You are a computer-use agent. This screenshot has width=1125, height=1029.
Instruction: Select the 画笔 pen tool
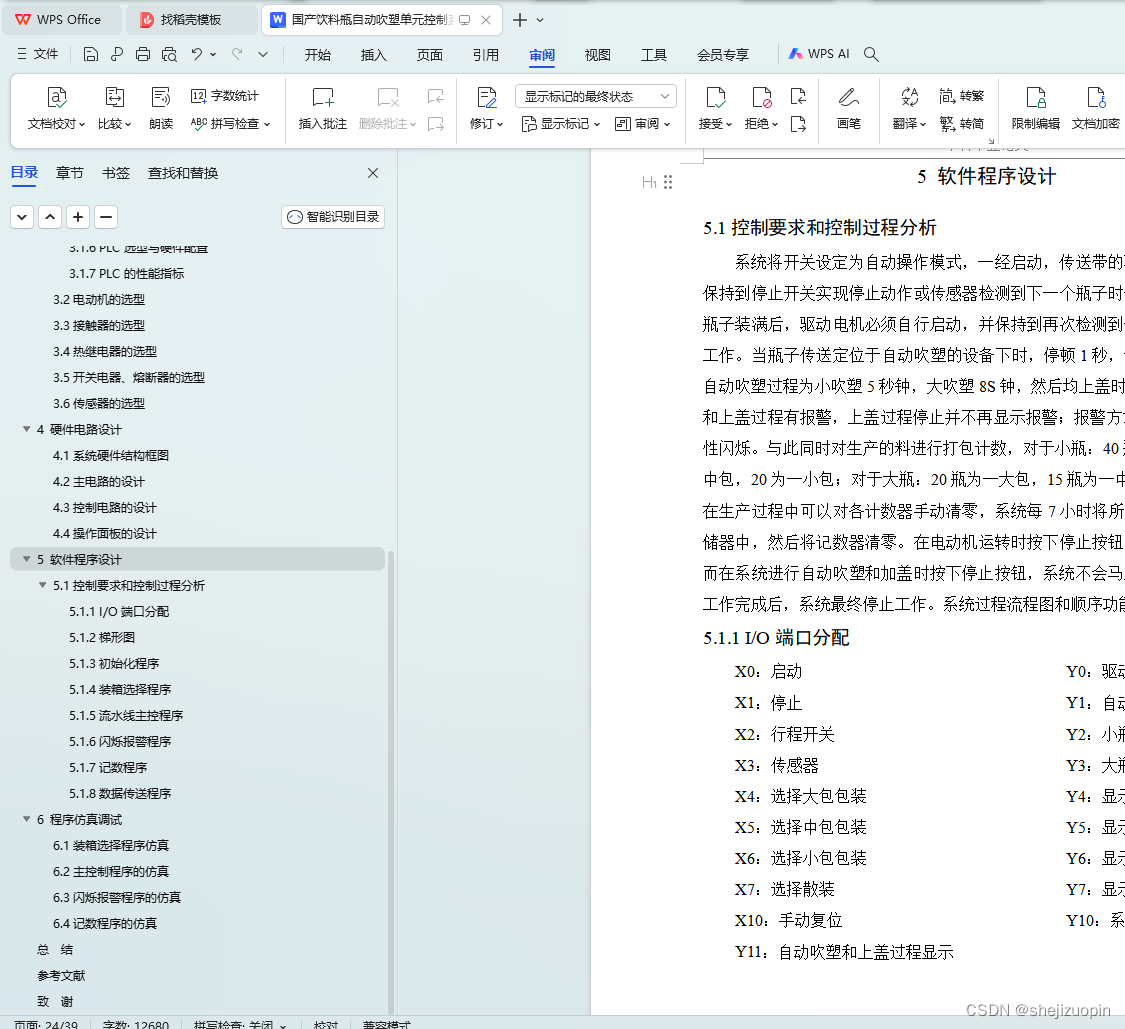849,108
